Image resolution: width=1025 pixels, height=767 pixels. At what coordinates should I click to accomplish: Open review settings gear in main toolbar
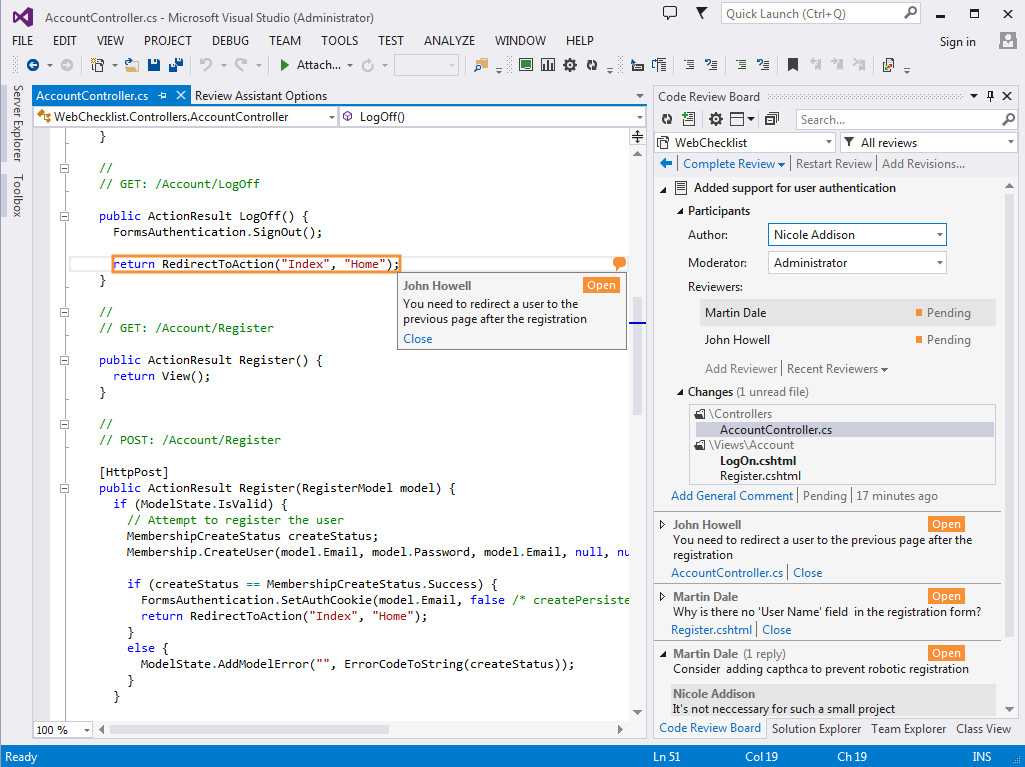coord(570,65)
